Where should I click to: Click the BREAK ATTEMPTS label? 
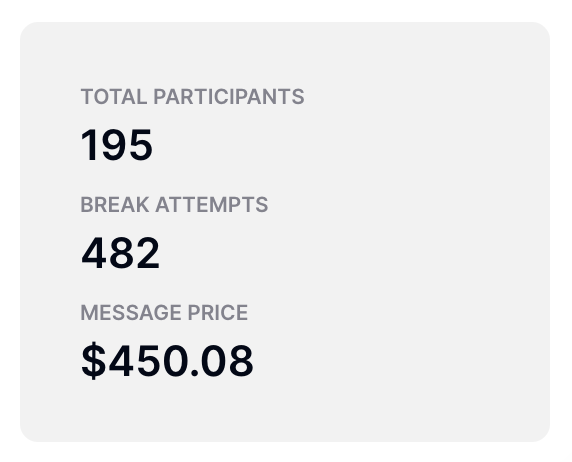point(174,204)
